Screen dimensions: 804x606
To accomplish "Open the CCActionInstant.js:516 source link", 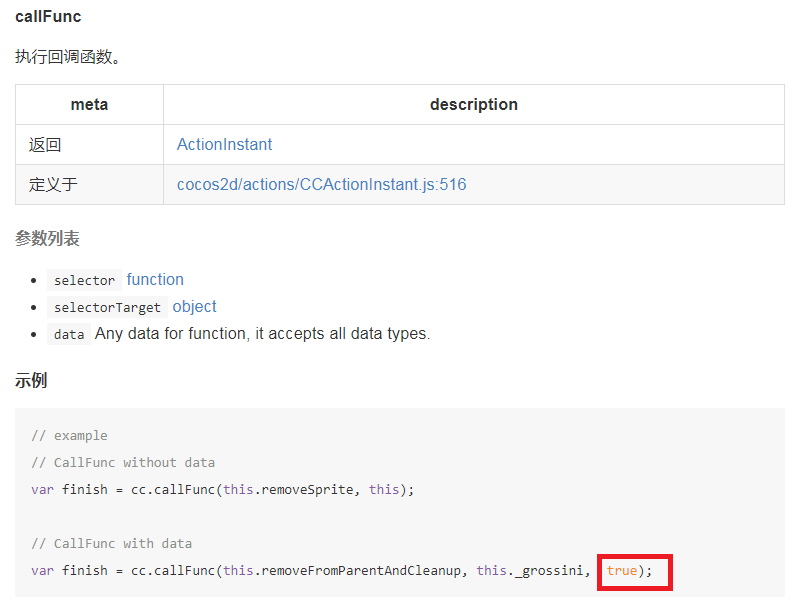I will [x=321, y=185].
